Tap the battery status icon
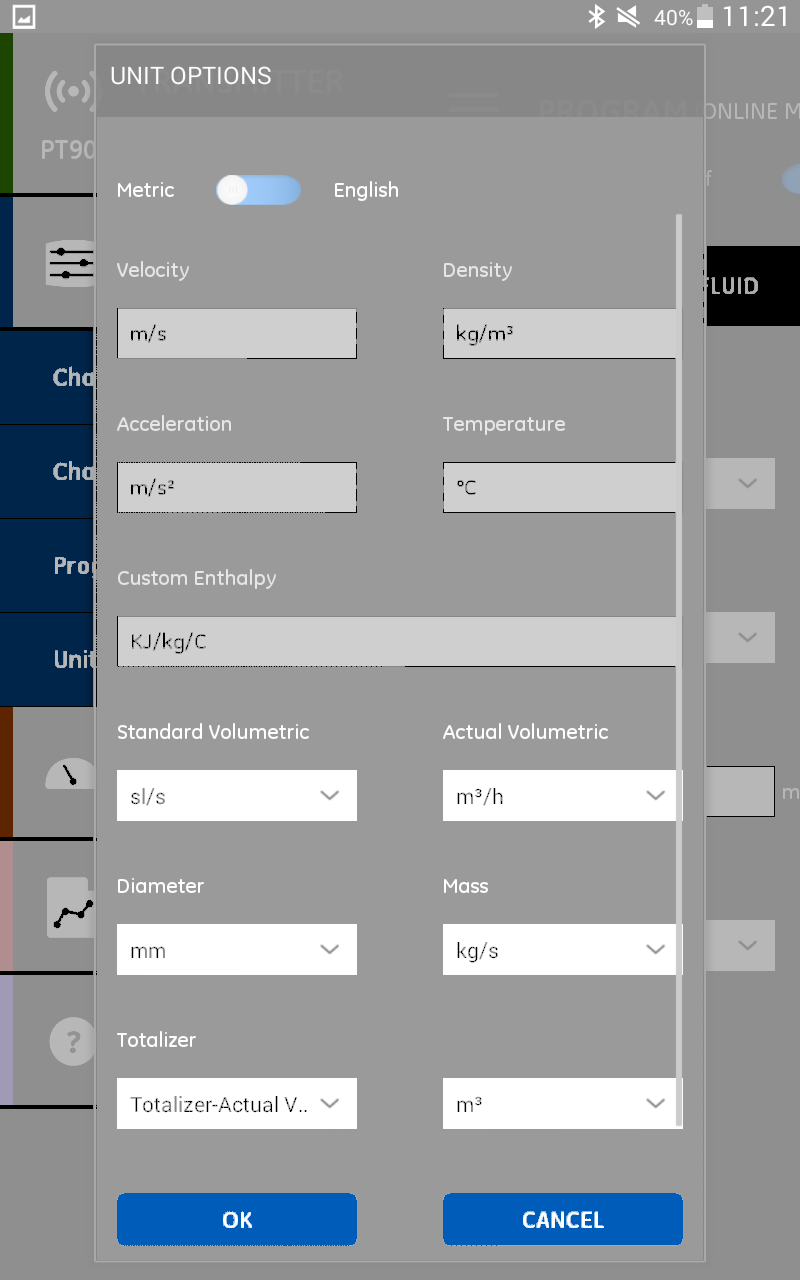The width and height of the screenshot is (800, 1280). click(x=706, y=17)
